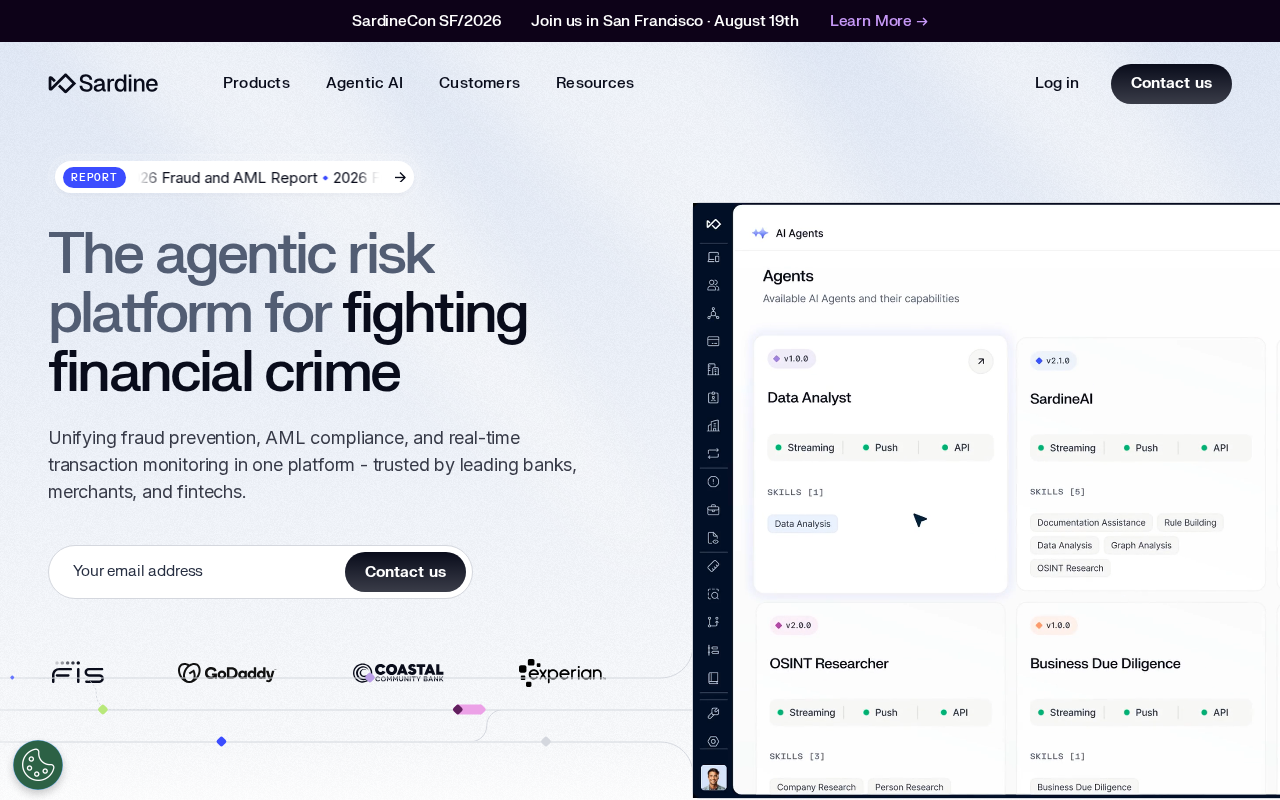The width and height of the screenshot is (1280, 800).
Task: Click Contact us button beside email field
Action: 405,572
